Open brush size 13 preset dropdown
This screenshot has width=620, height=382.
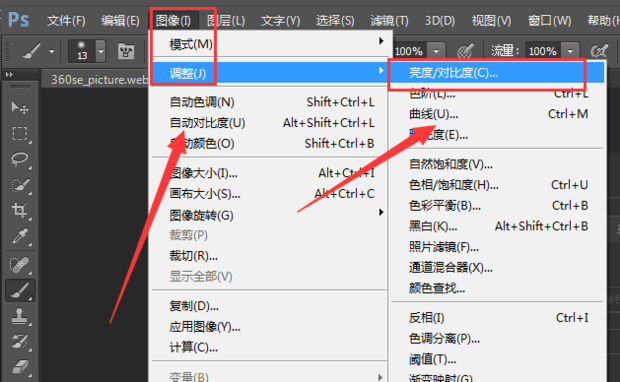[x=101, y=51]
